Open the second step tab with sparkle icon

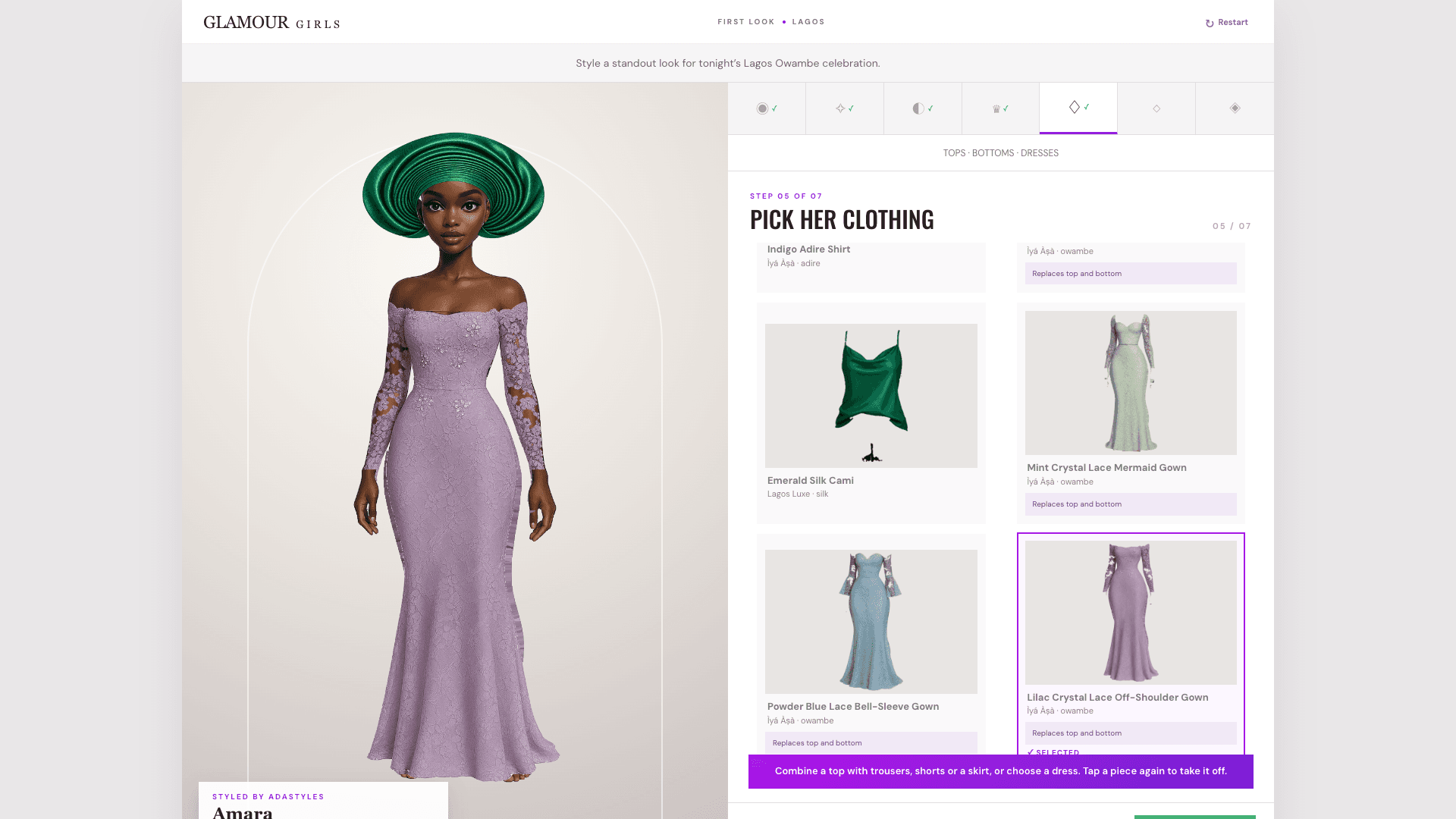tap(845, 108)
